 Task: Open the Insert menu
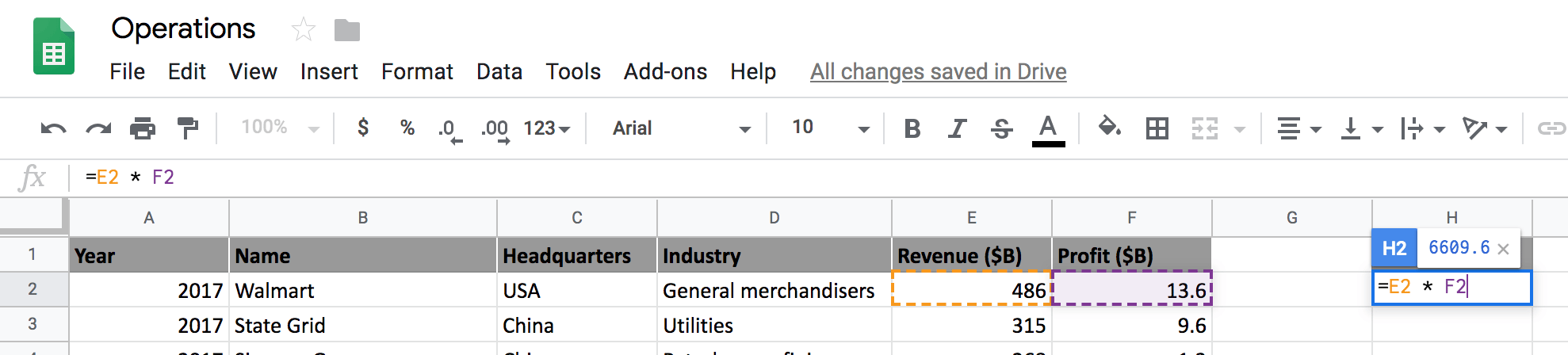click(329, 72)
